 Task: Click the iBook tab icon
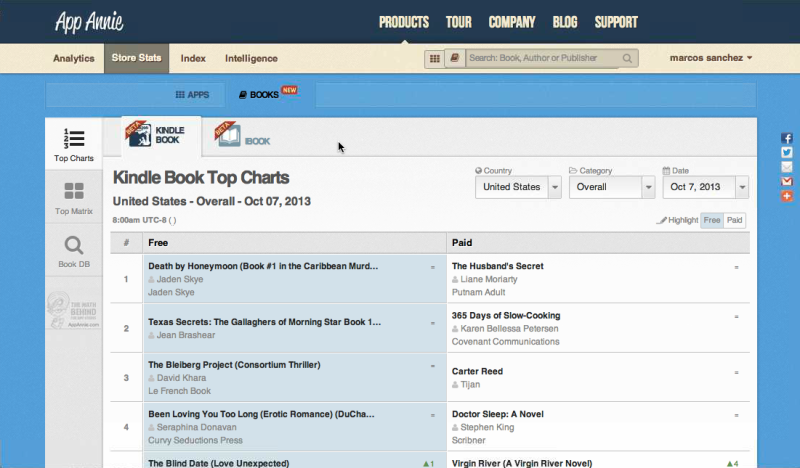[x=228, y=135]
